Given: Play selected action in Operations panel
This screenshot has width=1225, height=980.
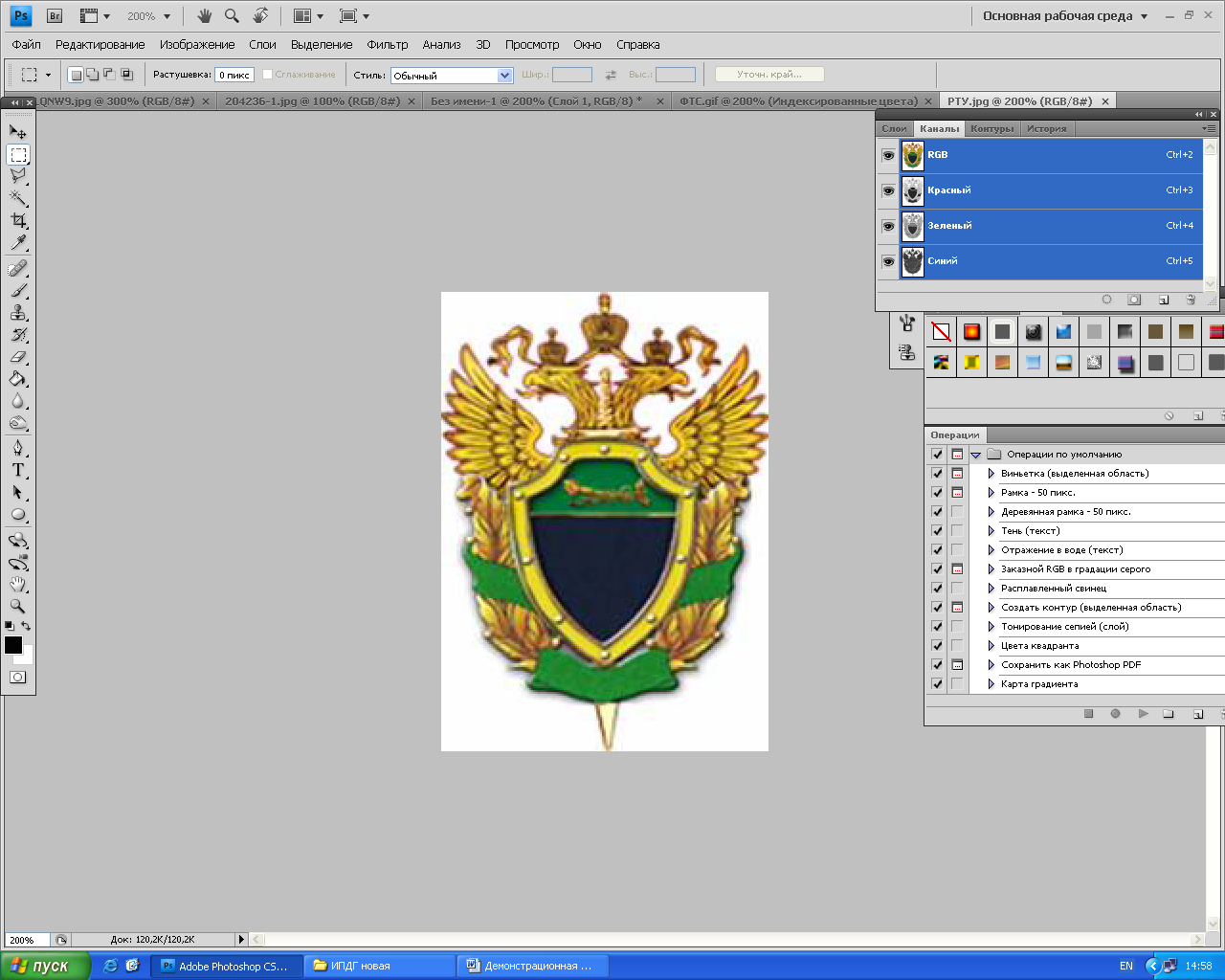Looking at the screenshot, I should click(1143, 714).
